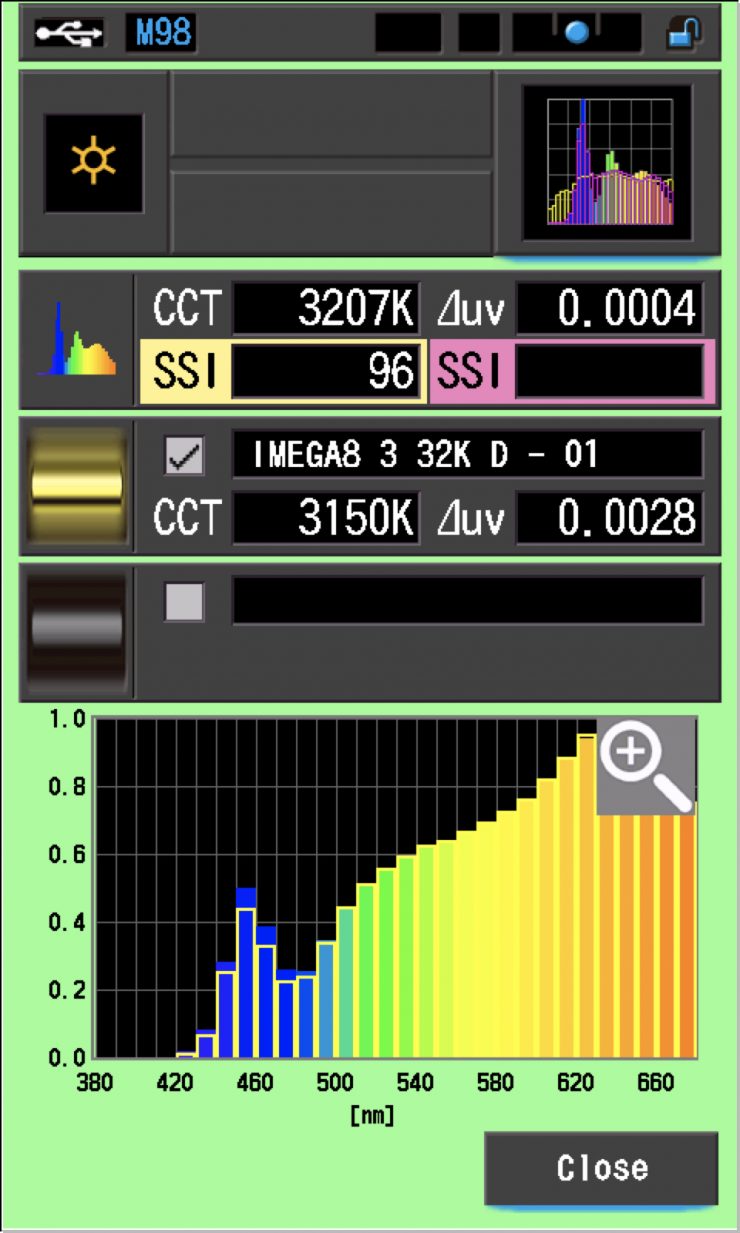The height and width of the screenshot is (1233, 740).
Task: Open the spectrum comparison graph thumbnail
Action: coord(609,163)
